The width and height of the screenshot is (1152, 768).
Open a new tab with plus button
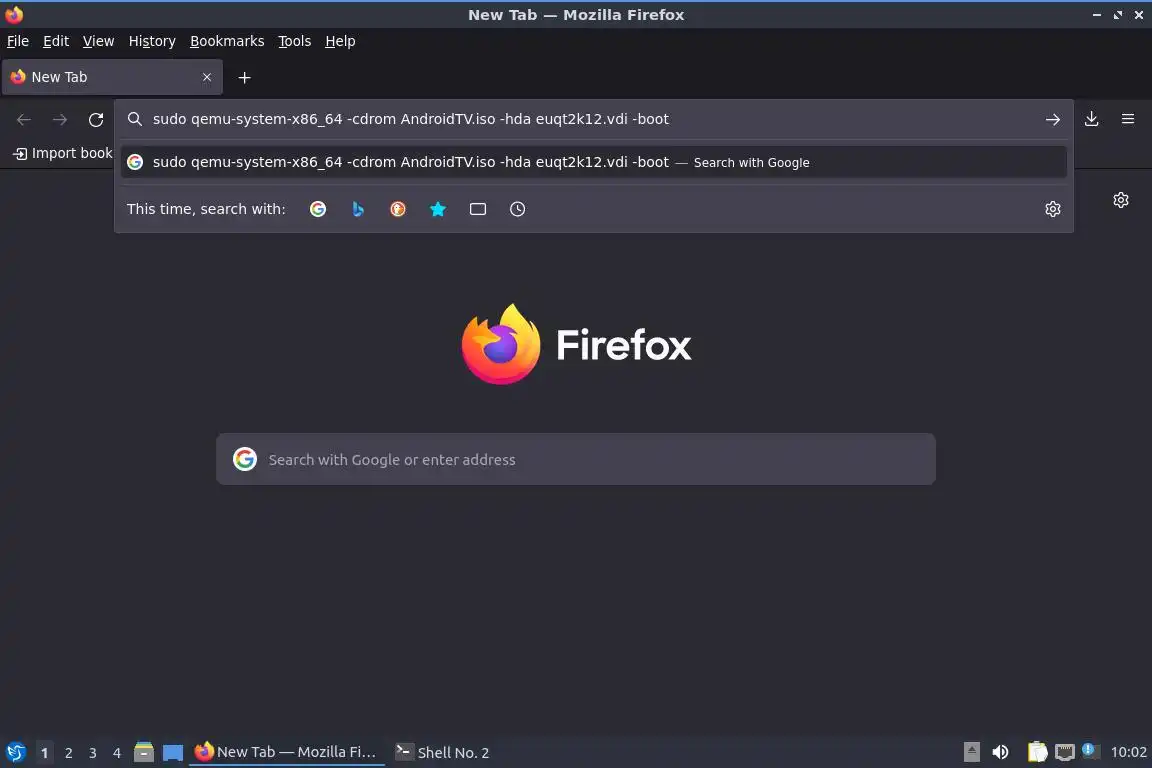(x=245, y=78)
